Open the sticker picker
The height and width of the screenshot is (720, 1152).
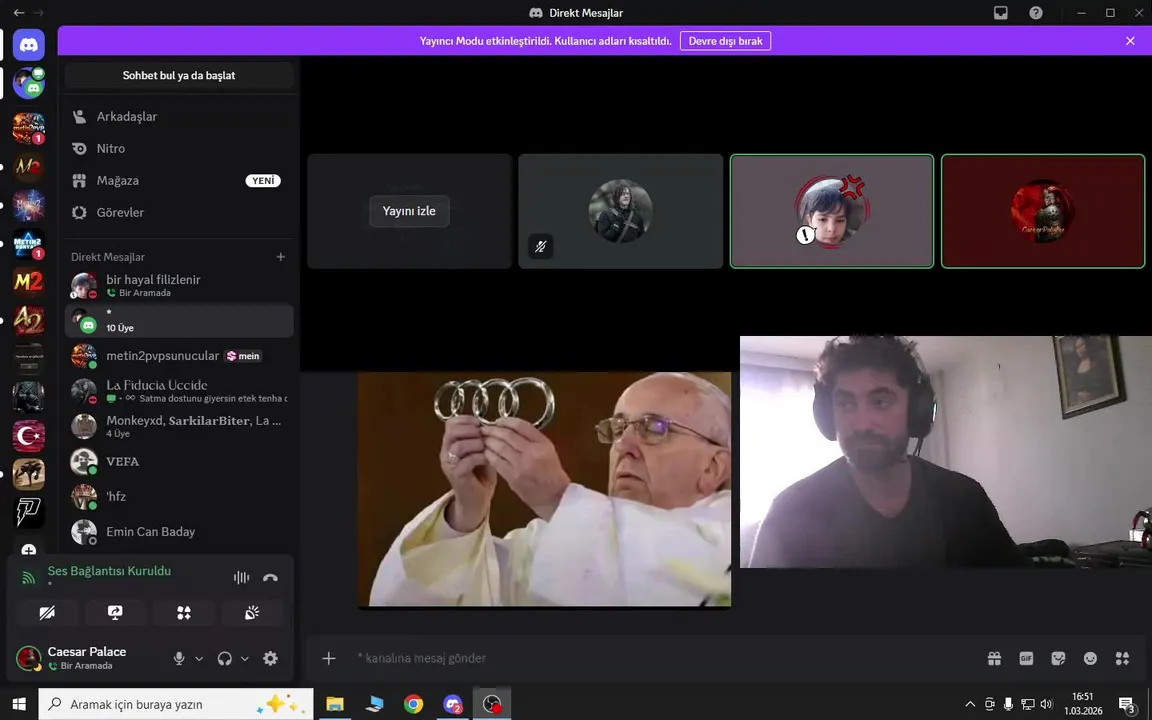pyautogui.click(x=1058, y=658)
